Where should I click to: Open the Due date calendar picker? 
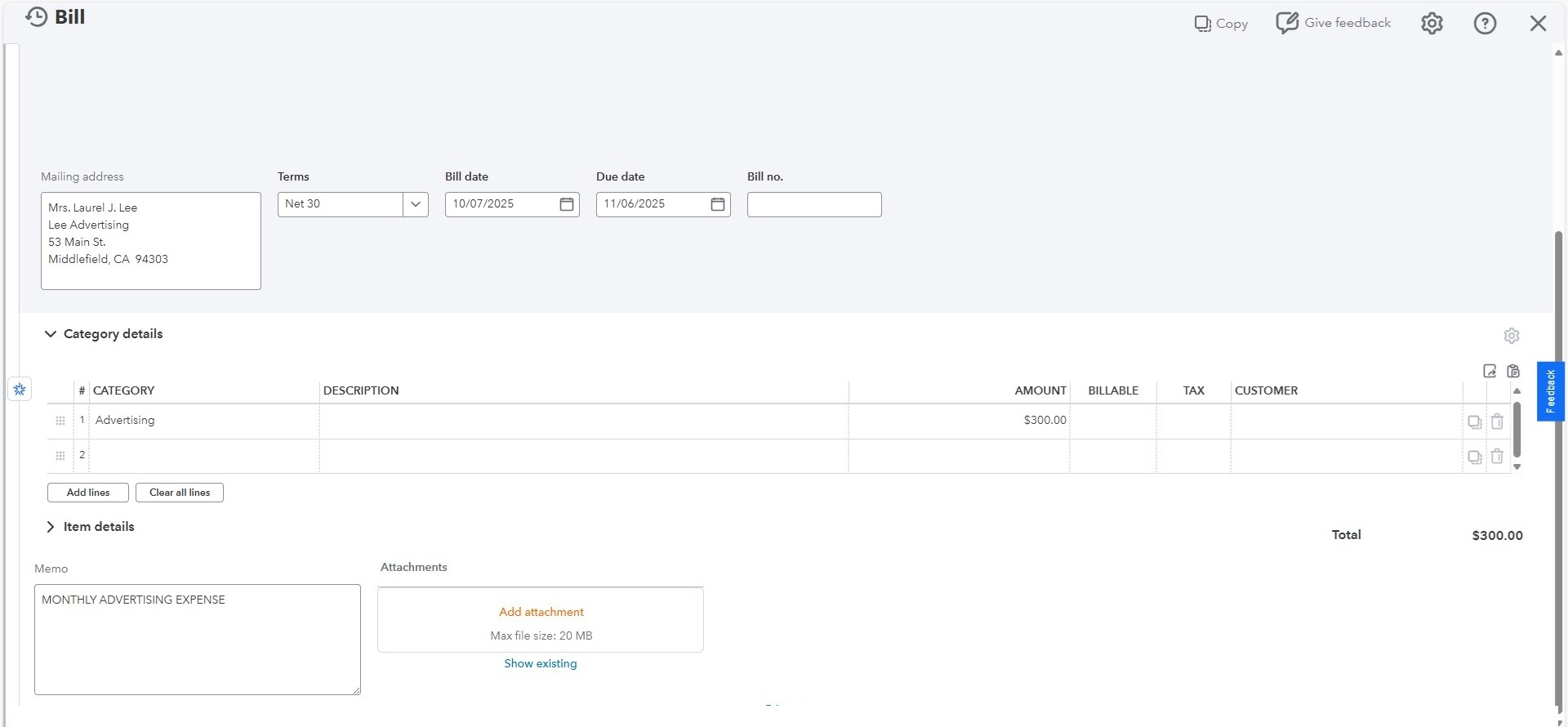tap(718, 204)
